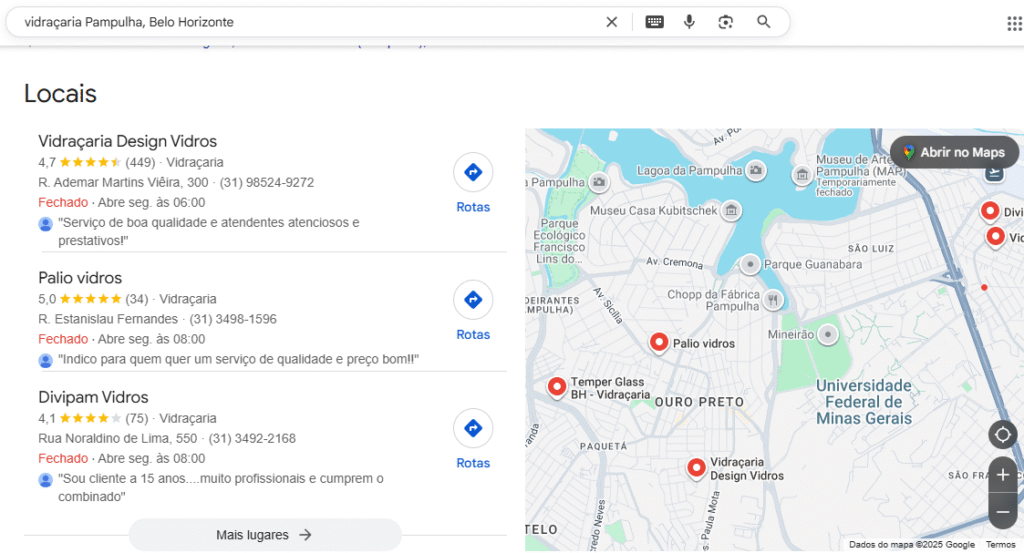The image size is (1024, 553).
Task: Click the Termos link on the map
Action: [x=1000, y=544]
